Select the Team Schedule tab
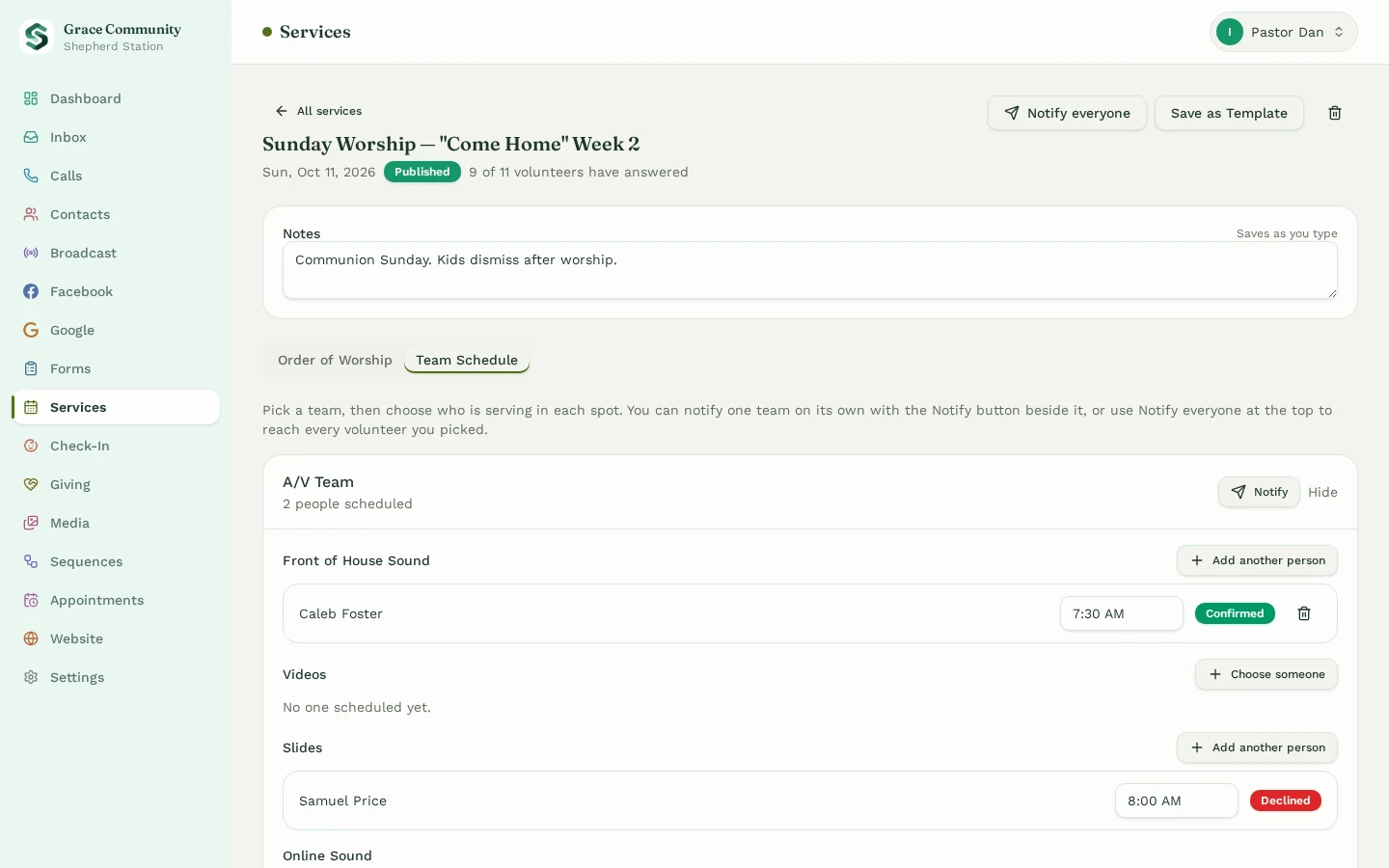This screenshot has height=868, width=1389. [467, 360]
